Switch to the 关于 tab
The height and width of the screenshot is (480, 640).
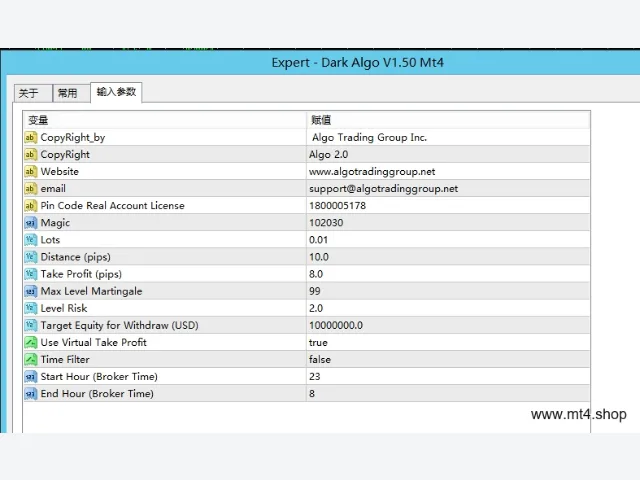pos(33,93)
